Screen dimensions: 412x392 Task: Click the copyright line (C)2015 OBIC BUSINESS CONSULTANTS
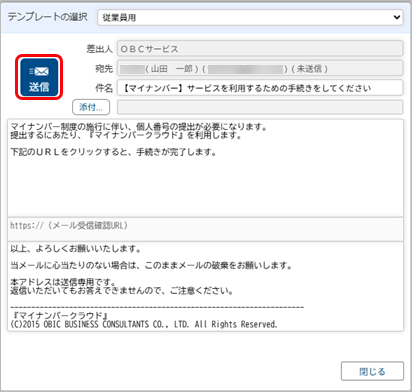144,324
